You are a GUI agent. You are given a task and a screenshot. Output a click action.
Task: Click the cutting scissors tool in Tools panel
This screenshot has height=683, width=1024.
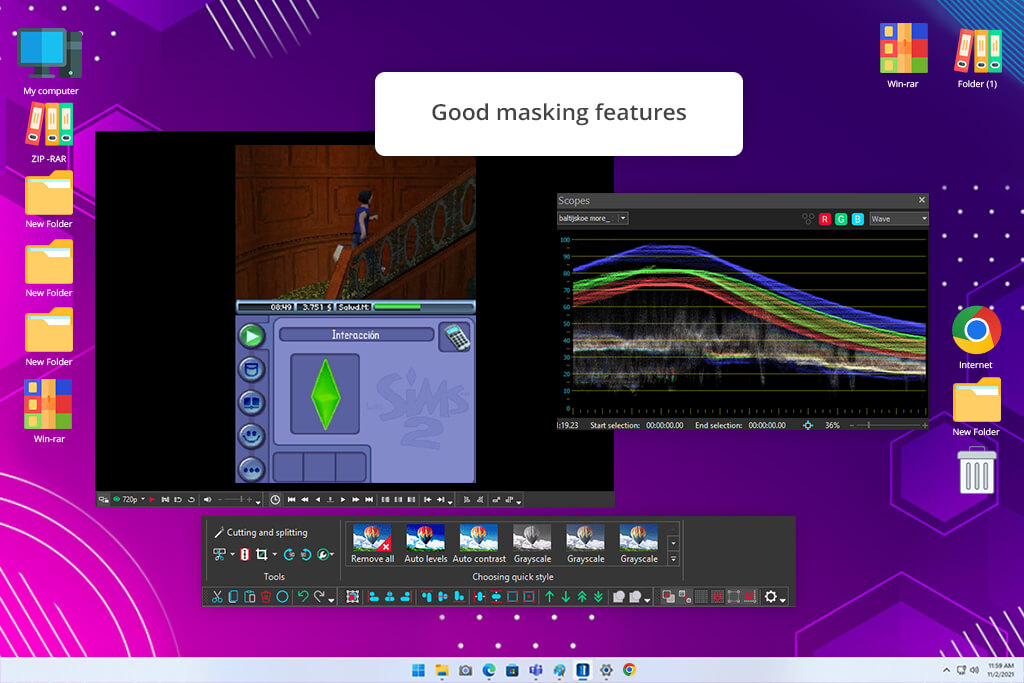219,554
